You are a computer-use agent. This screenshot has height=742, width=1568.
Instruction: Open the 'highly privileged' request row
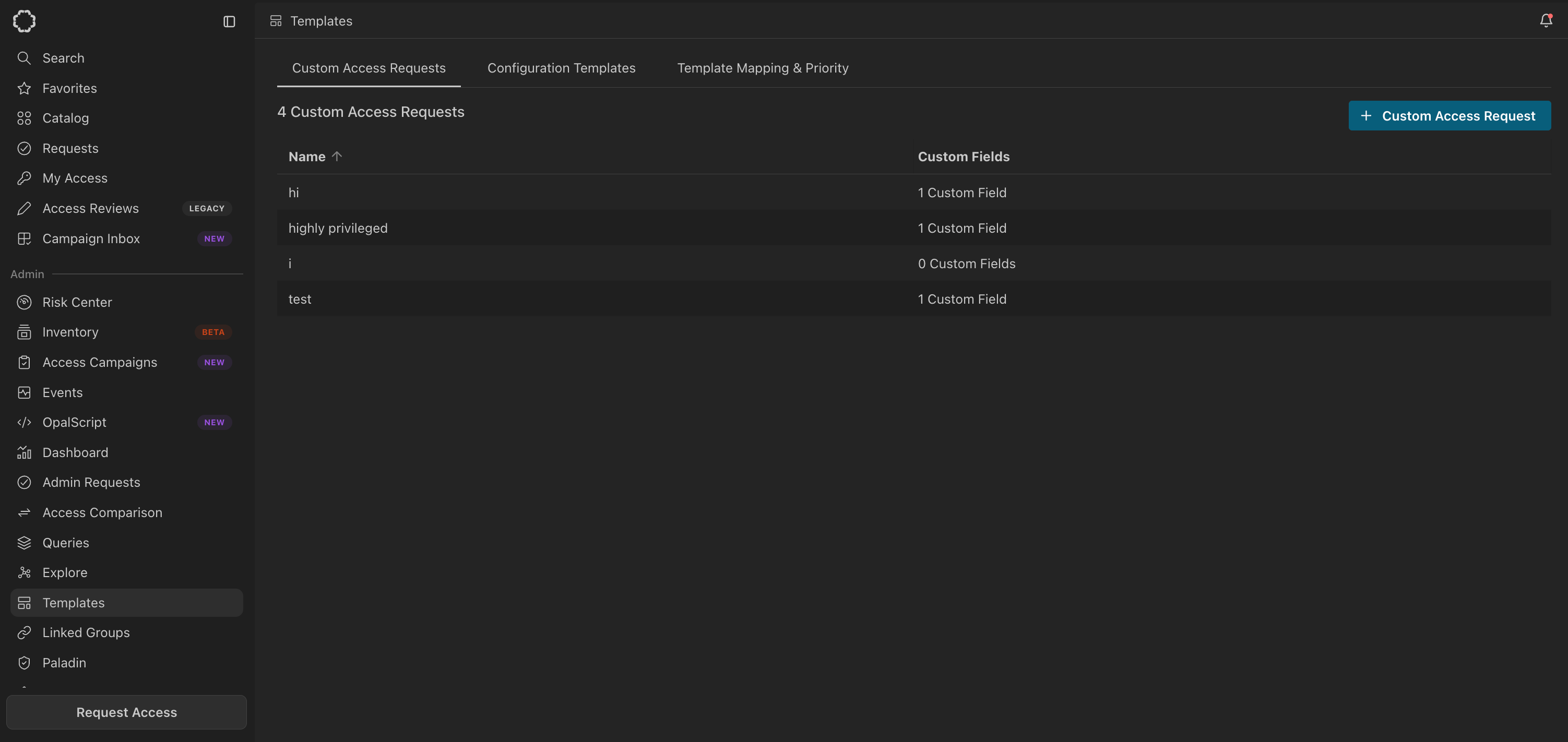913,228
